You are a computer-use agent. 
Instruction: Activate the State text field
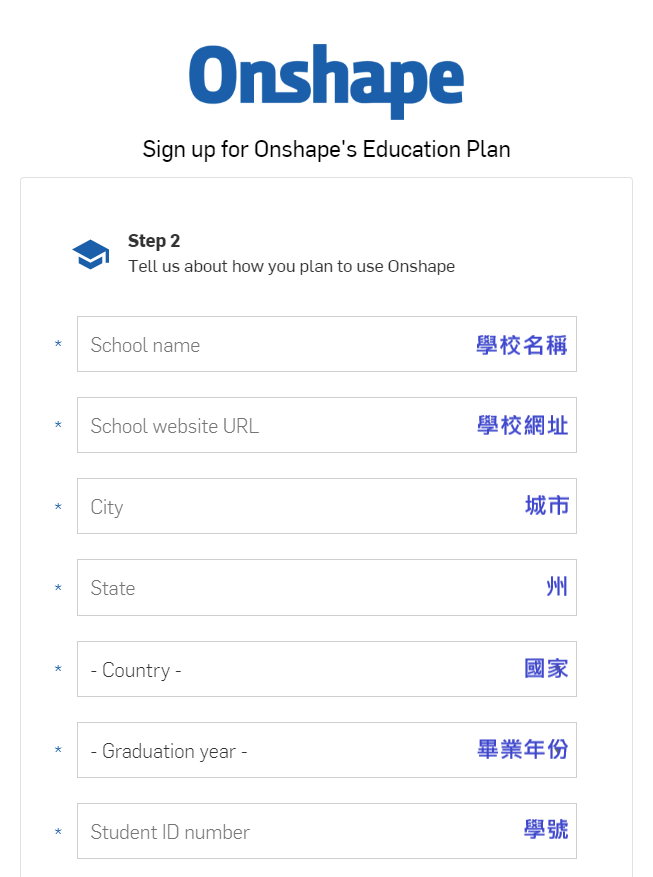[326, 587]
